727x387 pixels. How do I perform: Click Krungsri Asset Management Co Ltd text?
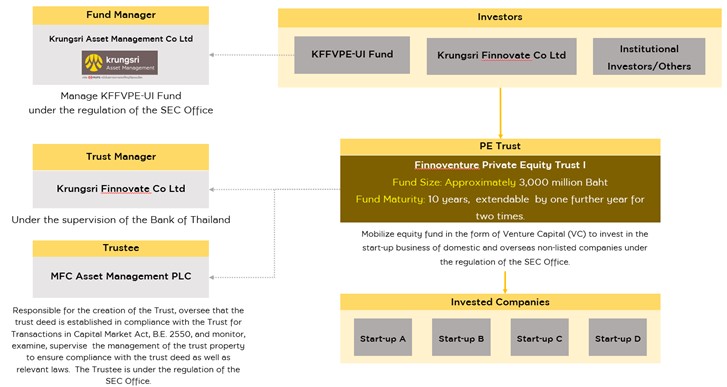tap(121, 39)
